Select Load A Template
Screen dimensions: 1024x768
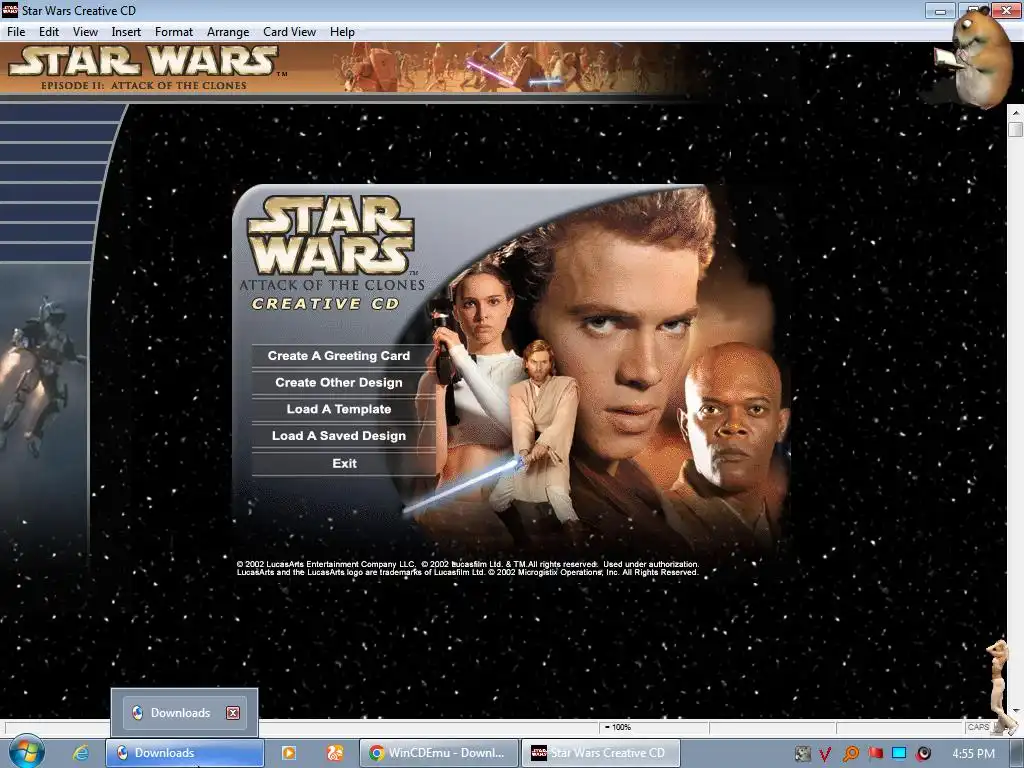tap(344, 409)
